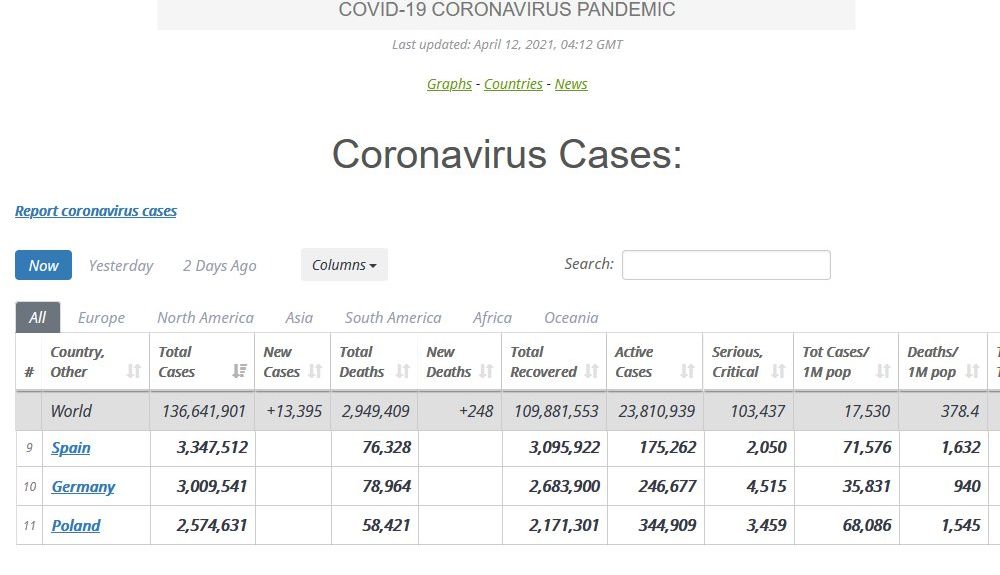This screenshot has width=1000, height=575.
Task: Open the Spain country link
Action: click(71, 448)
